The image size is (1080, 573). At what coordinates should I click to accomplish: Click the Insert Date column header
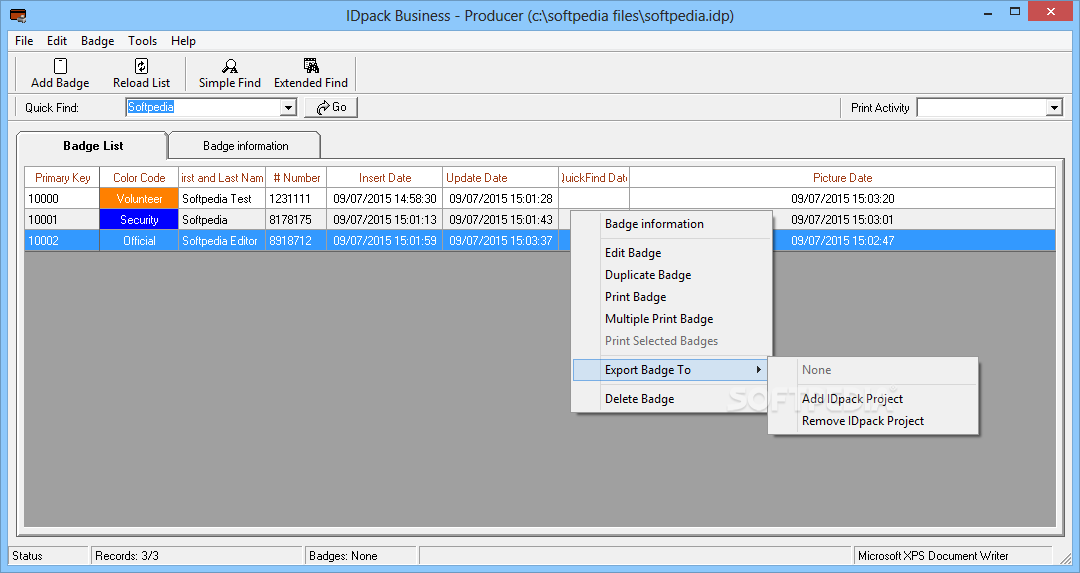tap(384, 178)
